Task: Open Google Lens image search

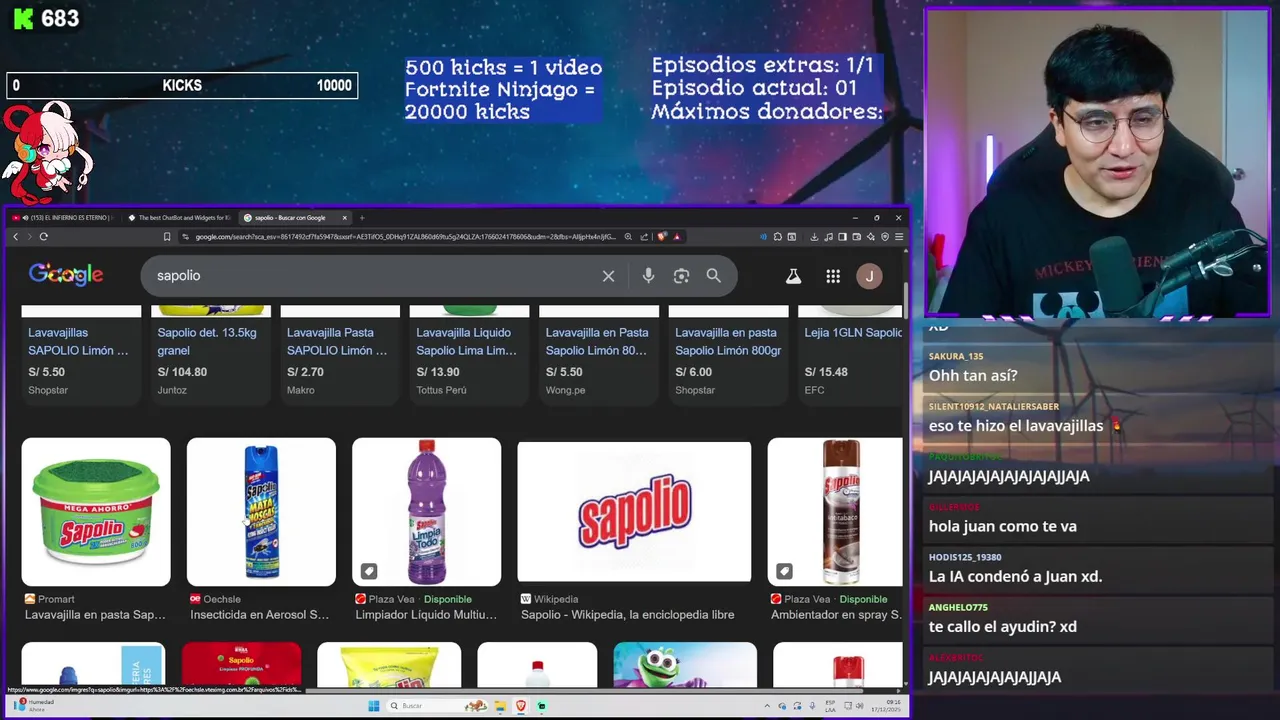Action: coord(681,276)
